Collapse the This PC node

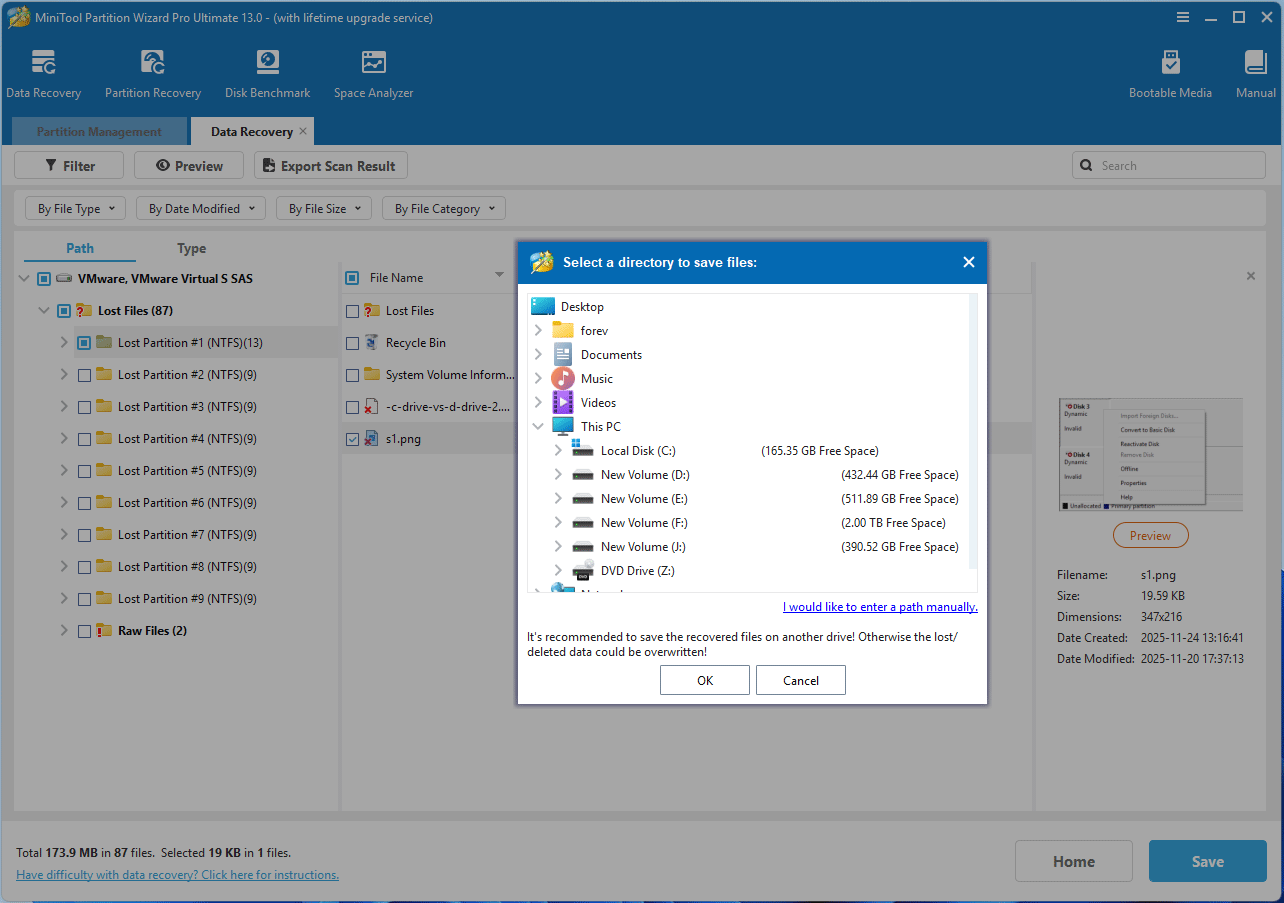tap(538, 425)
